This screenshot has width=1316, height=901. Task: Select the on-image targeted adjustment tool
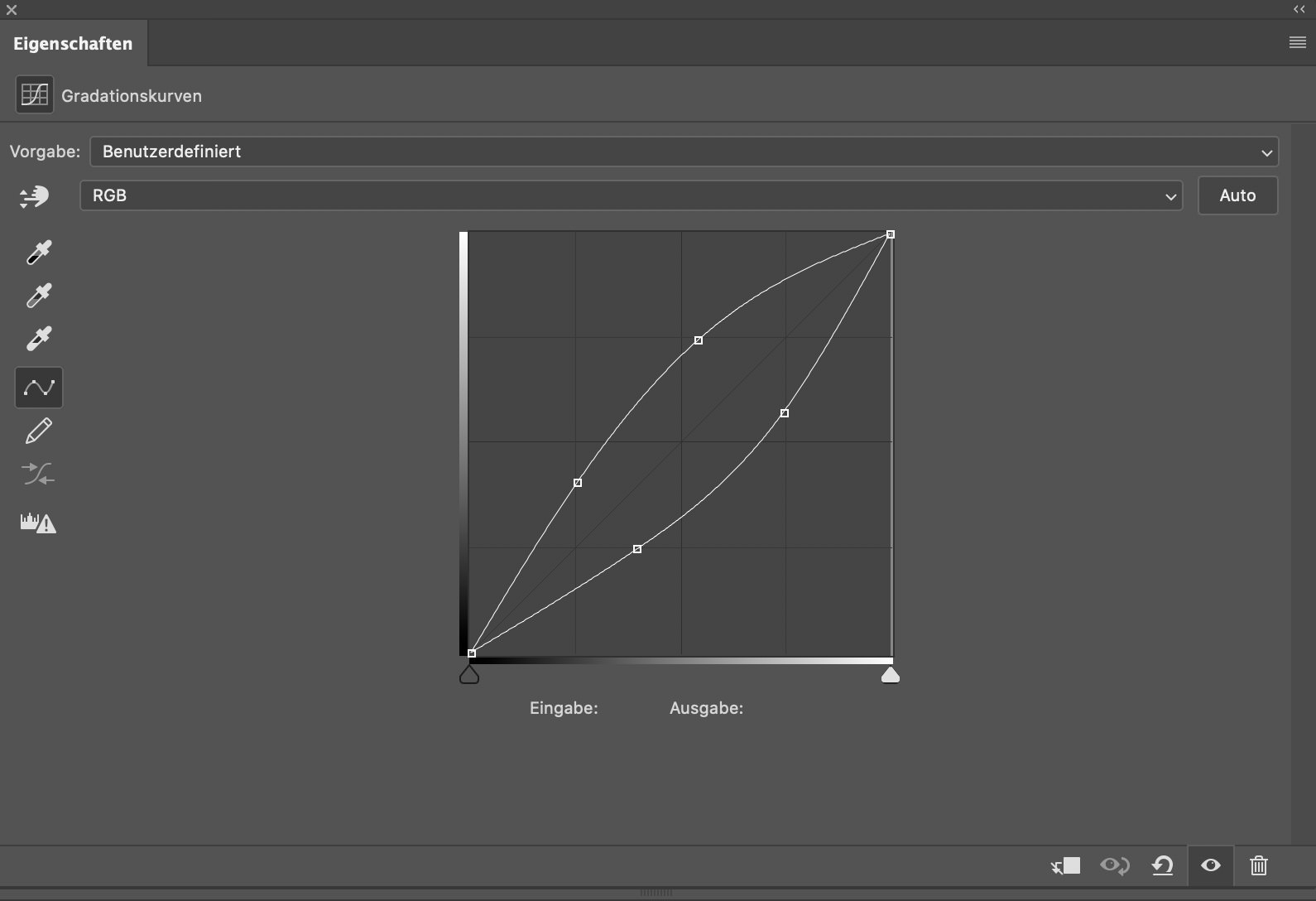click(35, 196)
